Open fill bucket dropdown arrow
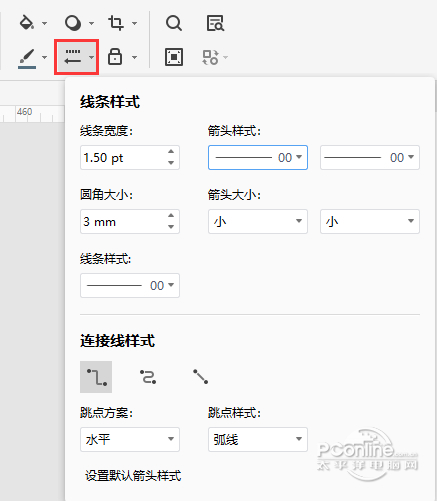The width and height of the screenshot is (437, 501). (x=44, y=23)
